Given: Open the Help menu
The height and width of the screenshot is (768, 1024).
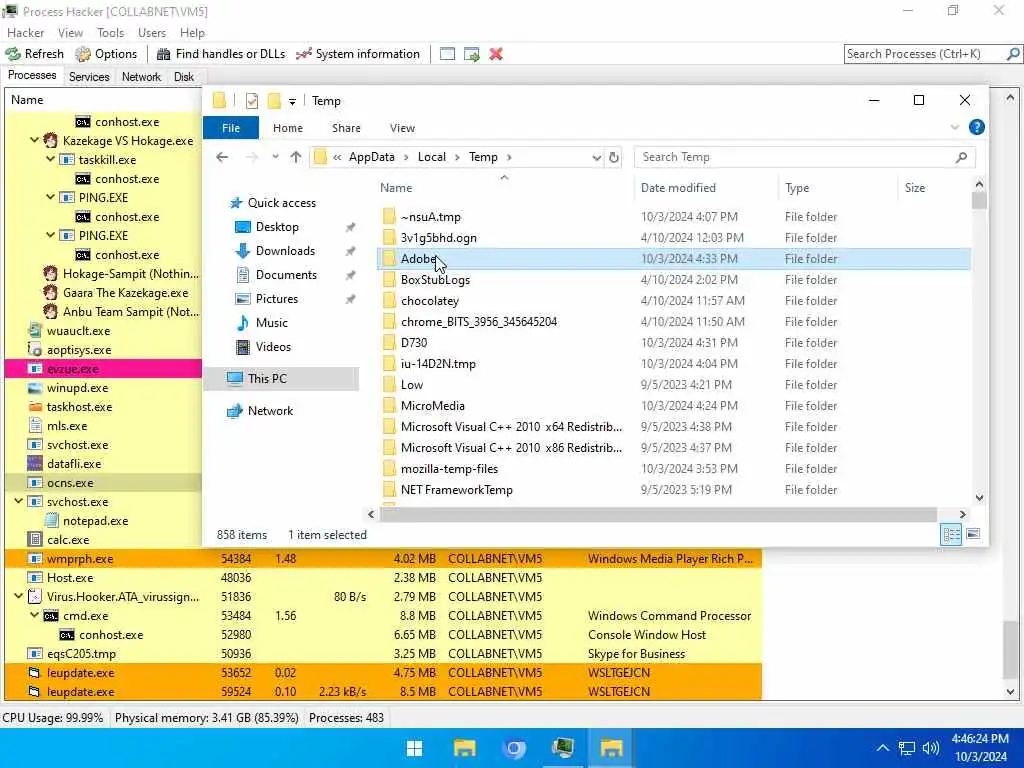Looking at the screenshot, I should click(x=192, y=33).
